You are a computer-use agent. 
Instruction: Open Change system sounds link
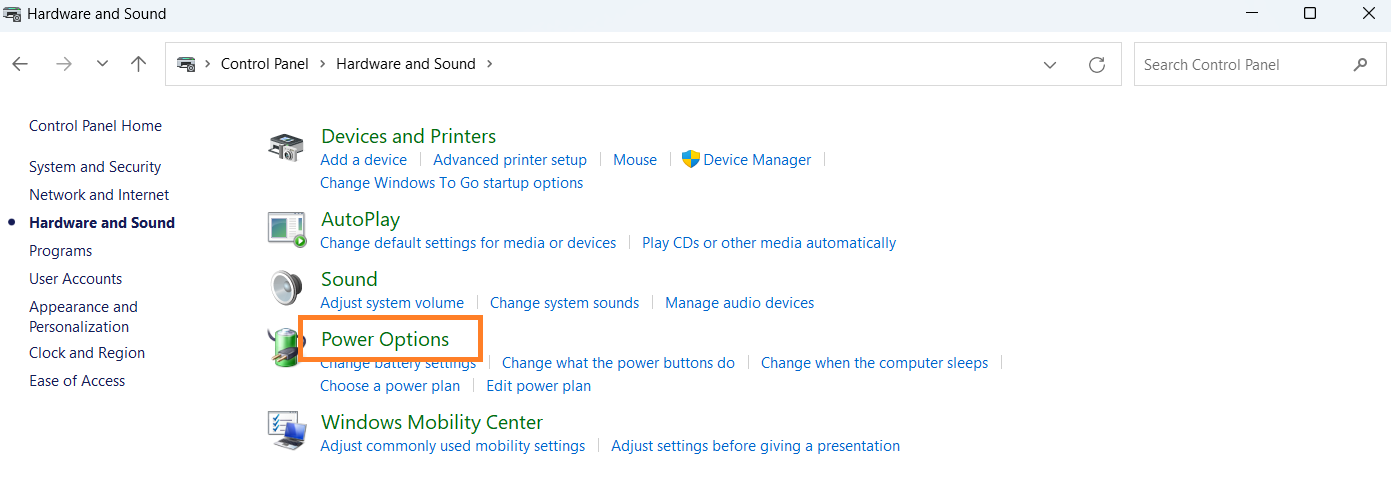click(x=564, y=303)
